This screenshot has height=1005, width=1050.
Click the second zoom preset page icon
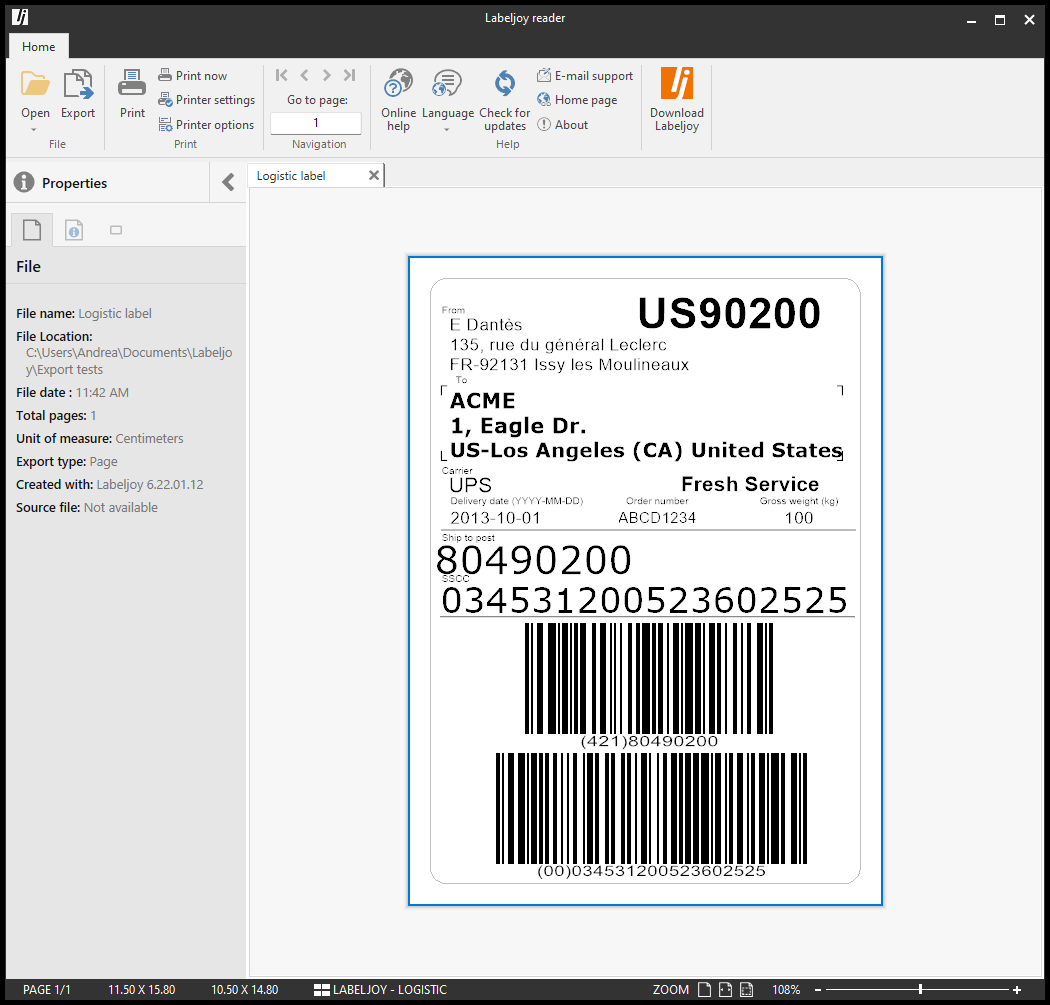point(725,990)
